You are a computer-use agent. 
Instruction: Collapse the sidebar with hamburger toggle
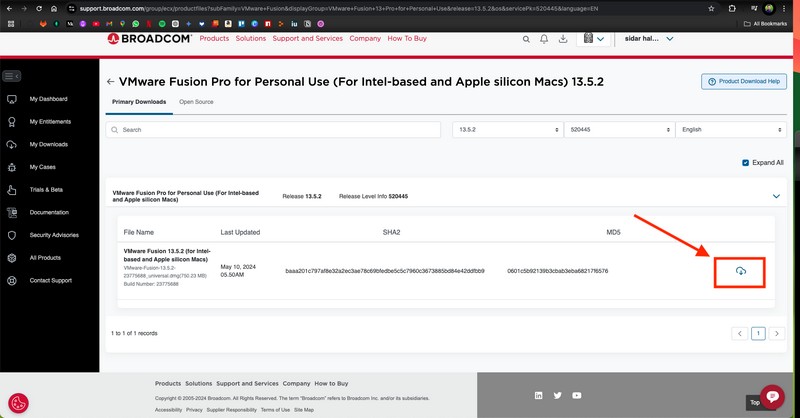pos(11,76)
